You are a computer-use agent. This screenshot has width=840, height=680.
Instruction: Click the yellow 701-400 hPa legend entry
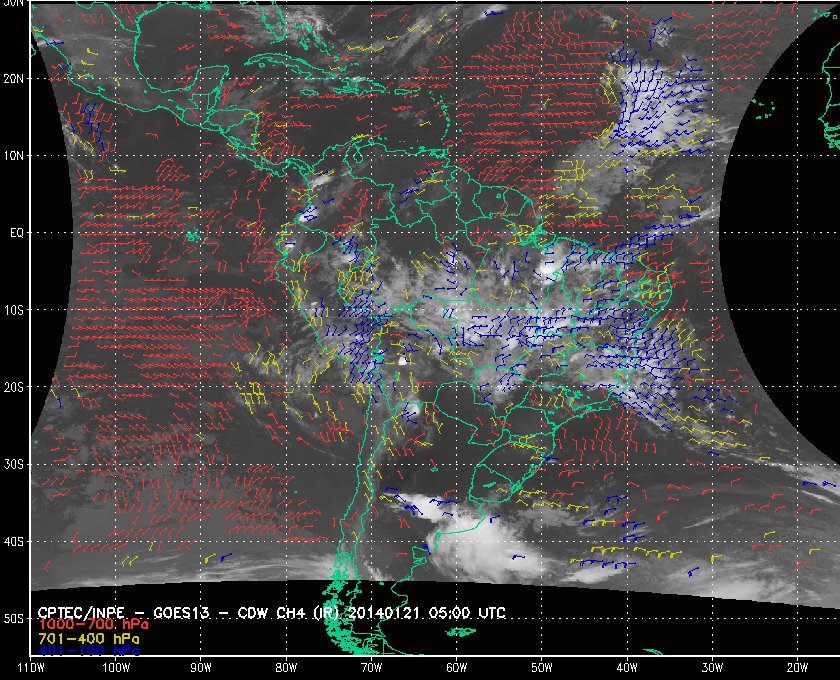click(x=89, y=639)
